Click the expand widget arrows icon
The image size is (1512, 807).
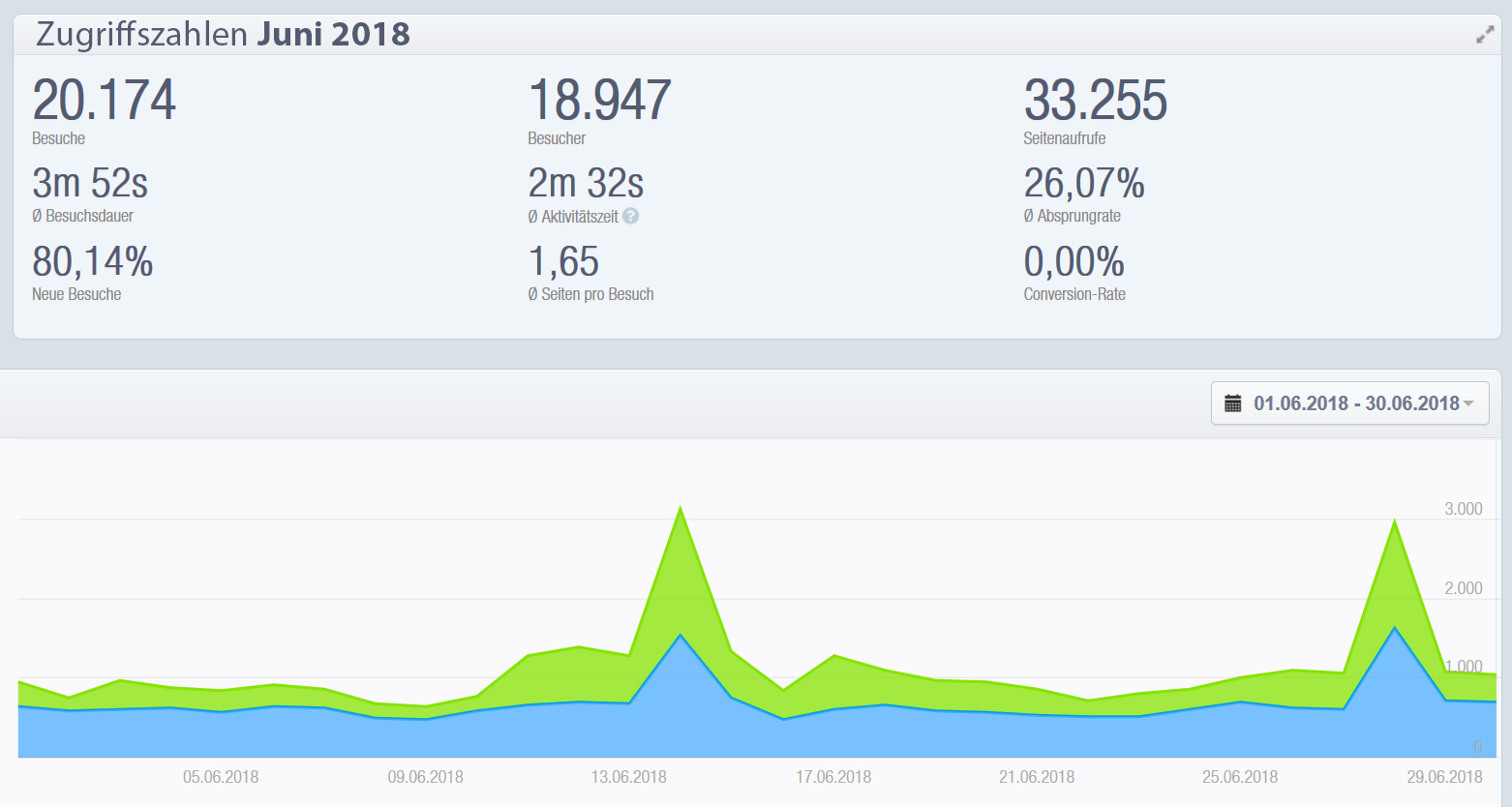point(1484,36)
